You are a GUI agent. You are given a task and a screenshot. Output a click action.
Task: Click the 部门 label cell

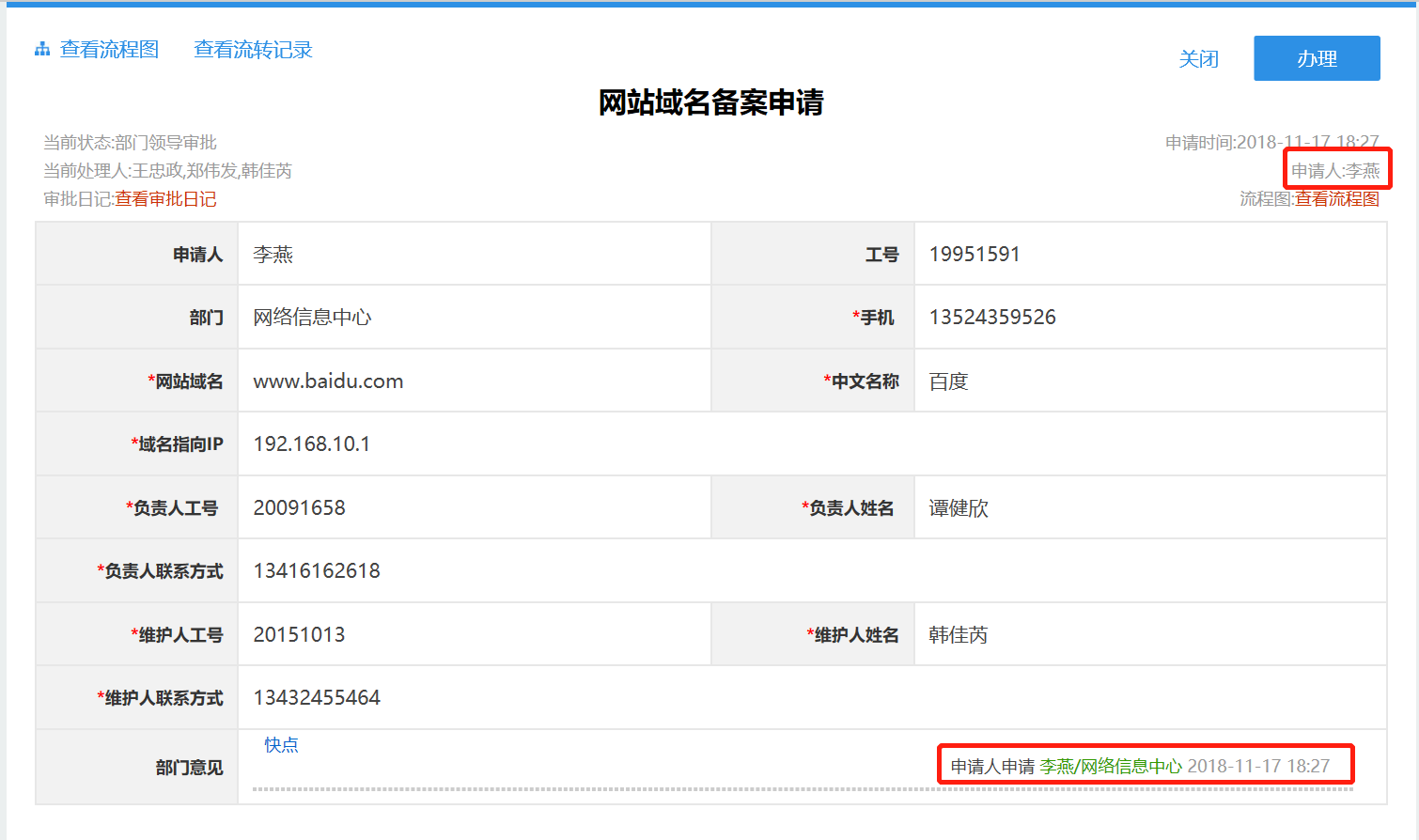pyautogui.click(x=137, y=317)
